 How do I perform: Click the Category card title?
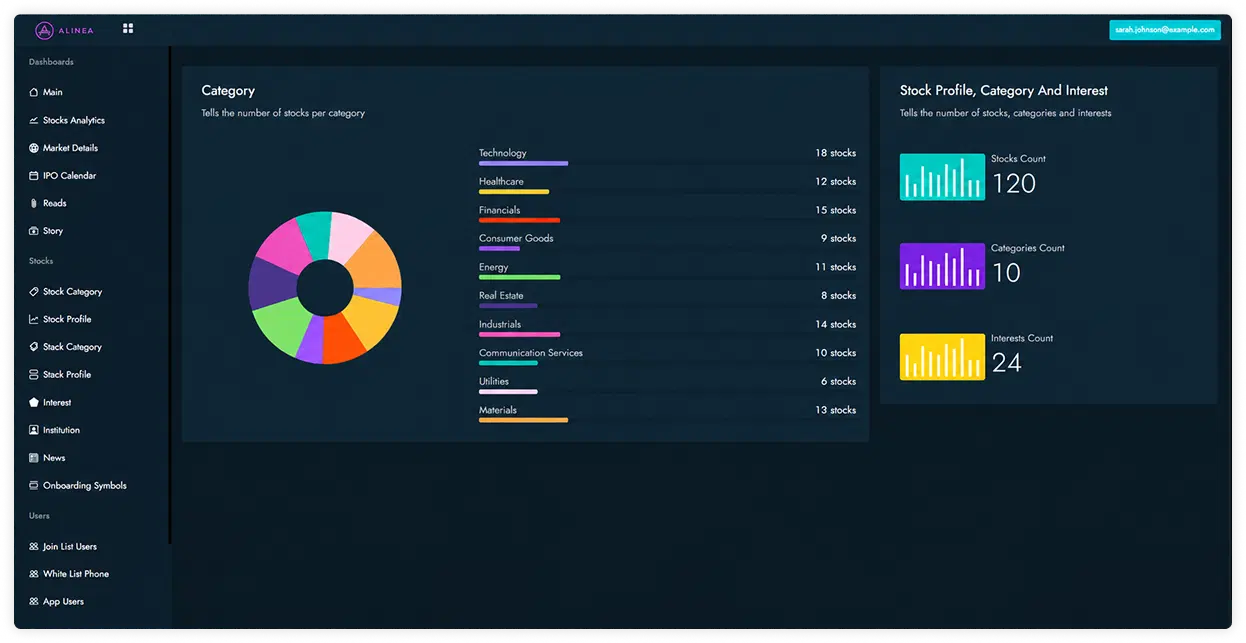[228, 91]
